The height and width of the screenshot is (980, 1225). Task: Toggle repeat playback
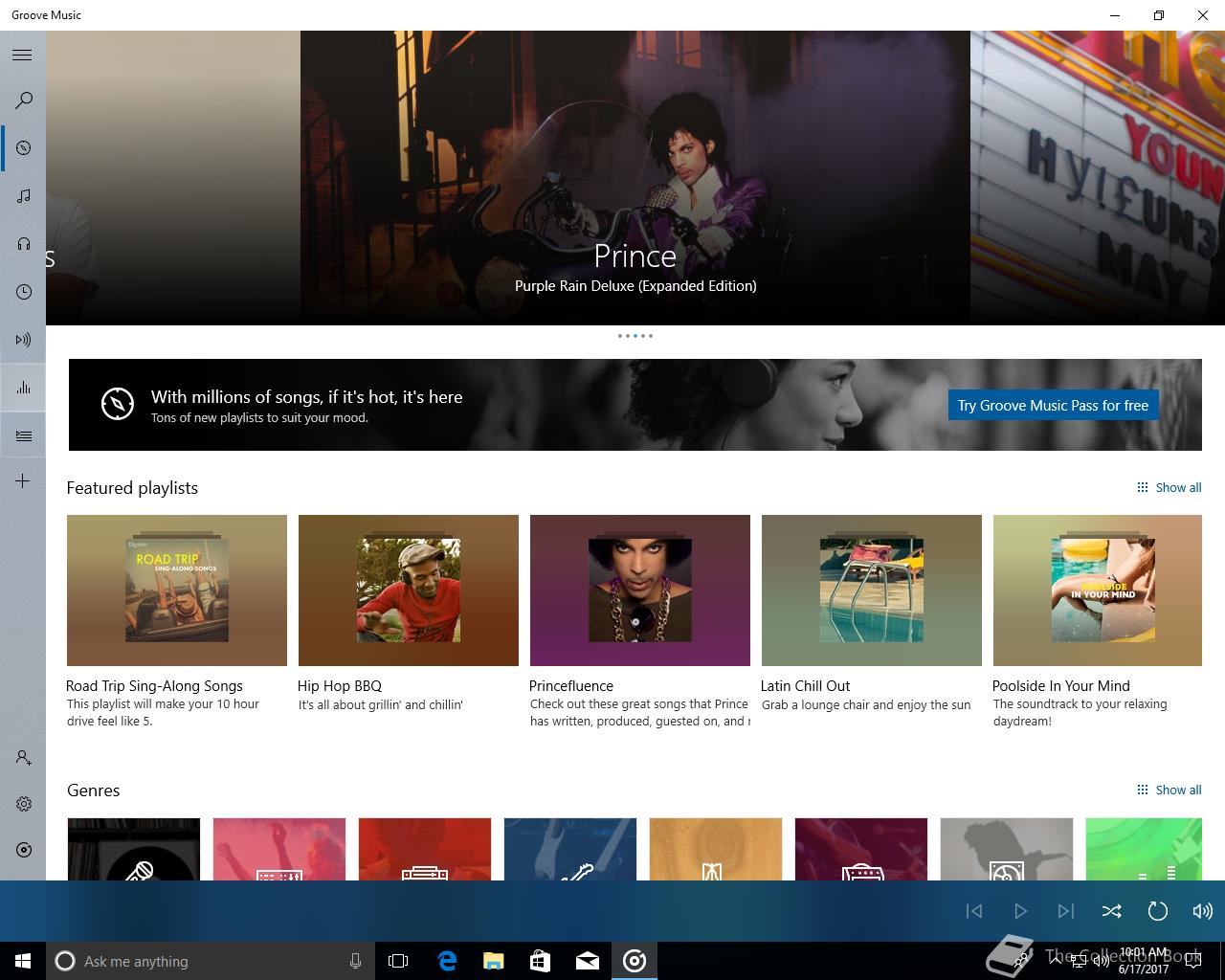pos(1157,911)
